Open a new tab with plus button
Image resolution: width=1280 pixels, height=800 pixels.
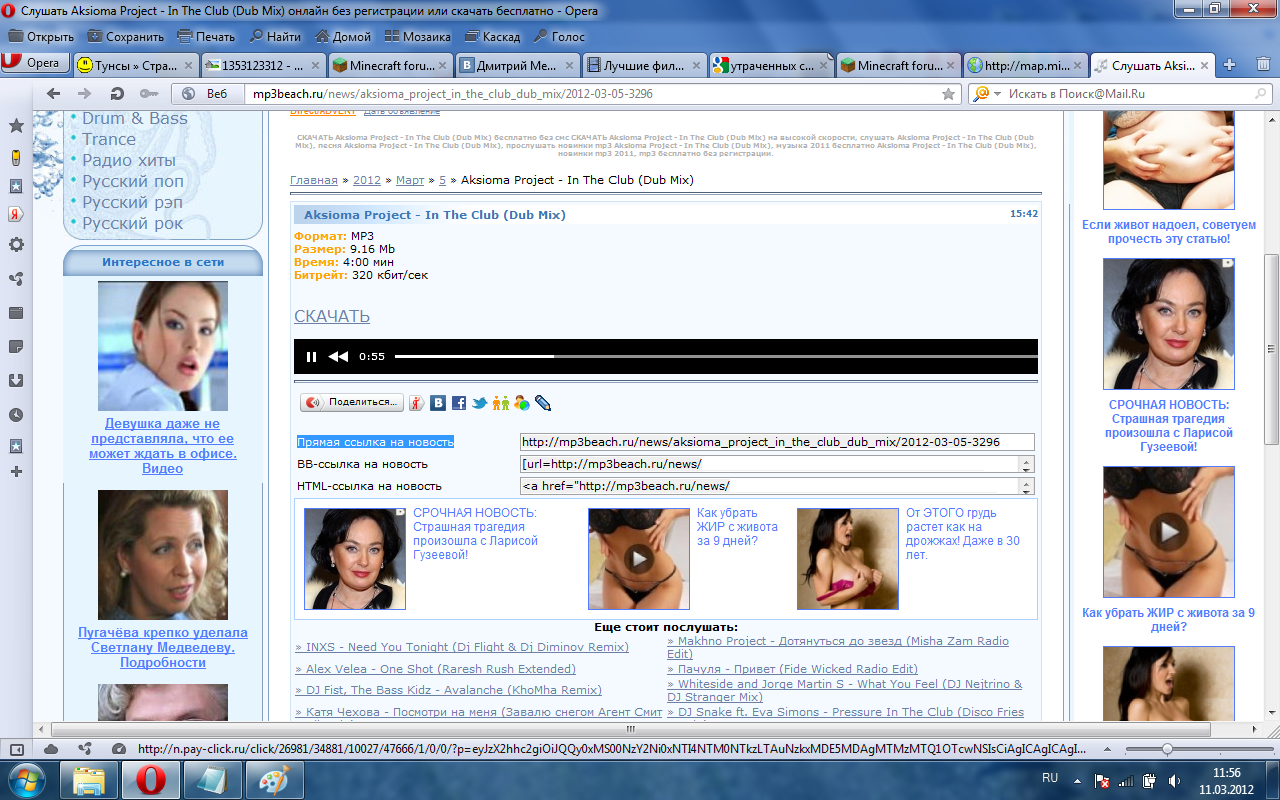(x=1230, y=64)
